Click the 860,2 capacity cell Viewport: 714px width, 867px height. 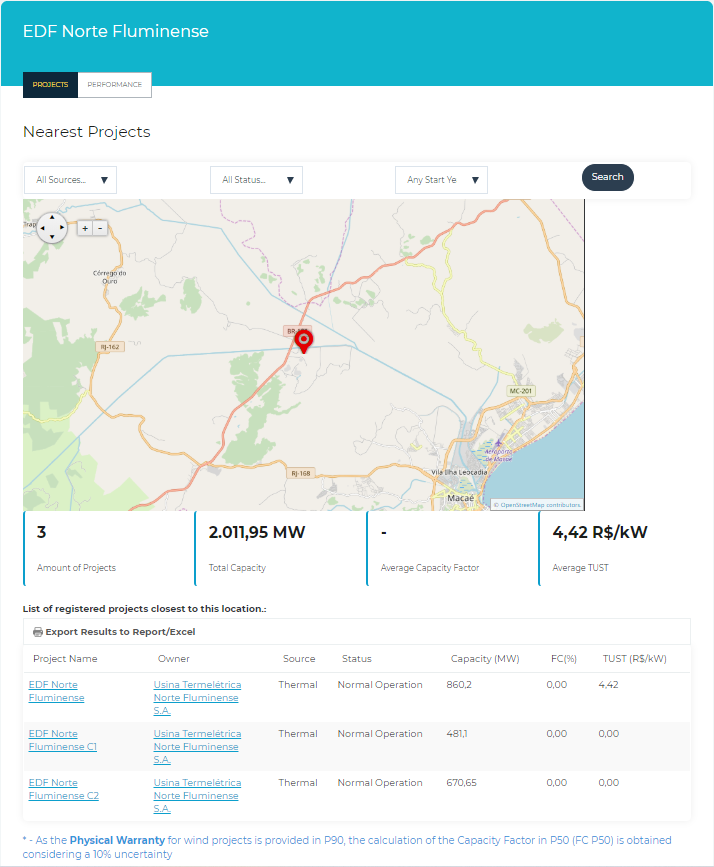[459, 685]
